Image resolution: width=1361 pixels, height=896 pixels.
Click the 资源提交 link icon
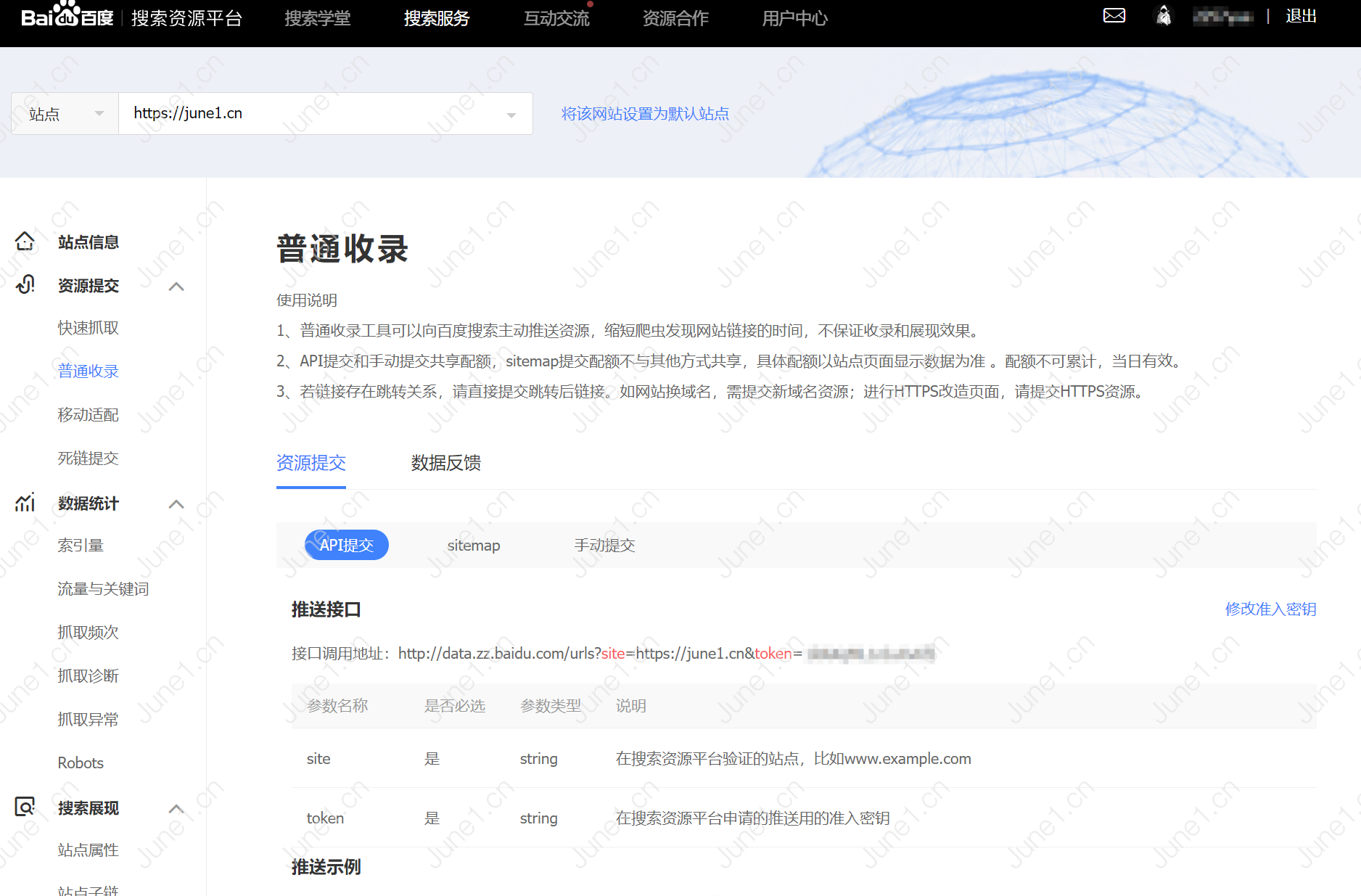(x=25, y=284)
